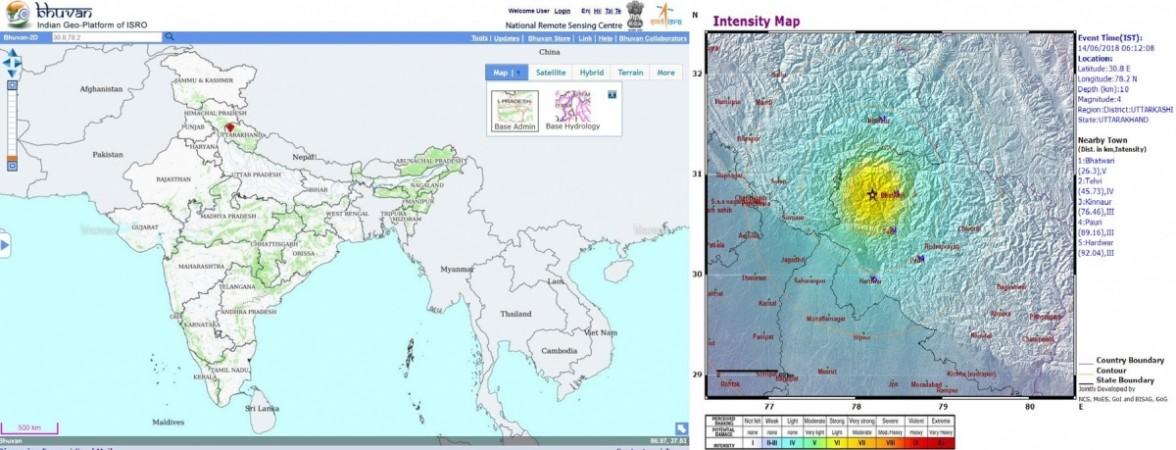This screenshot has width=1176, height=450.
Task: Open the Bhuvan Store link
Action: click(x=547, y=38)
